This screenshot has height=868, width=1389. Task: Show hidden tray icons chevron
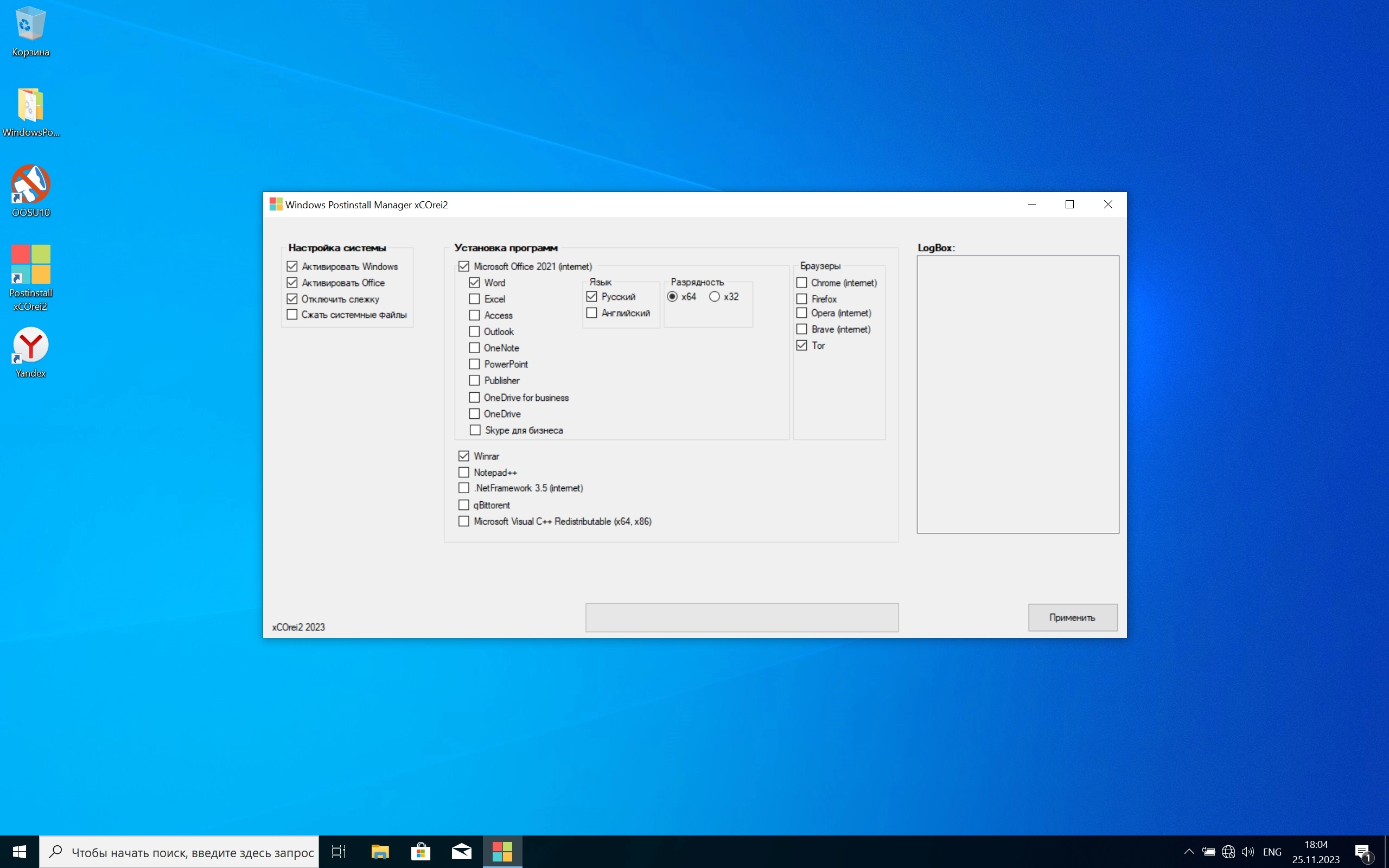point(1189,851)
